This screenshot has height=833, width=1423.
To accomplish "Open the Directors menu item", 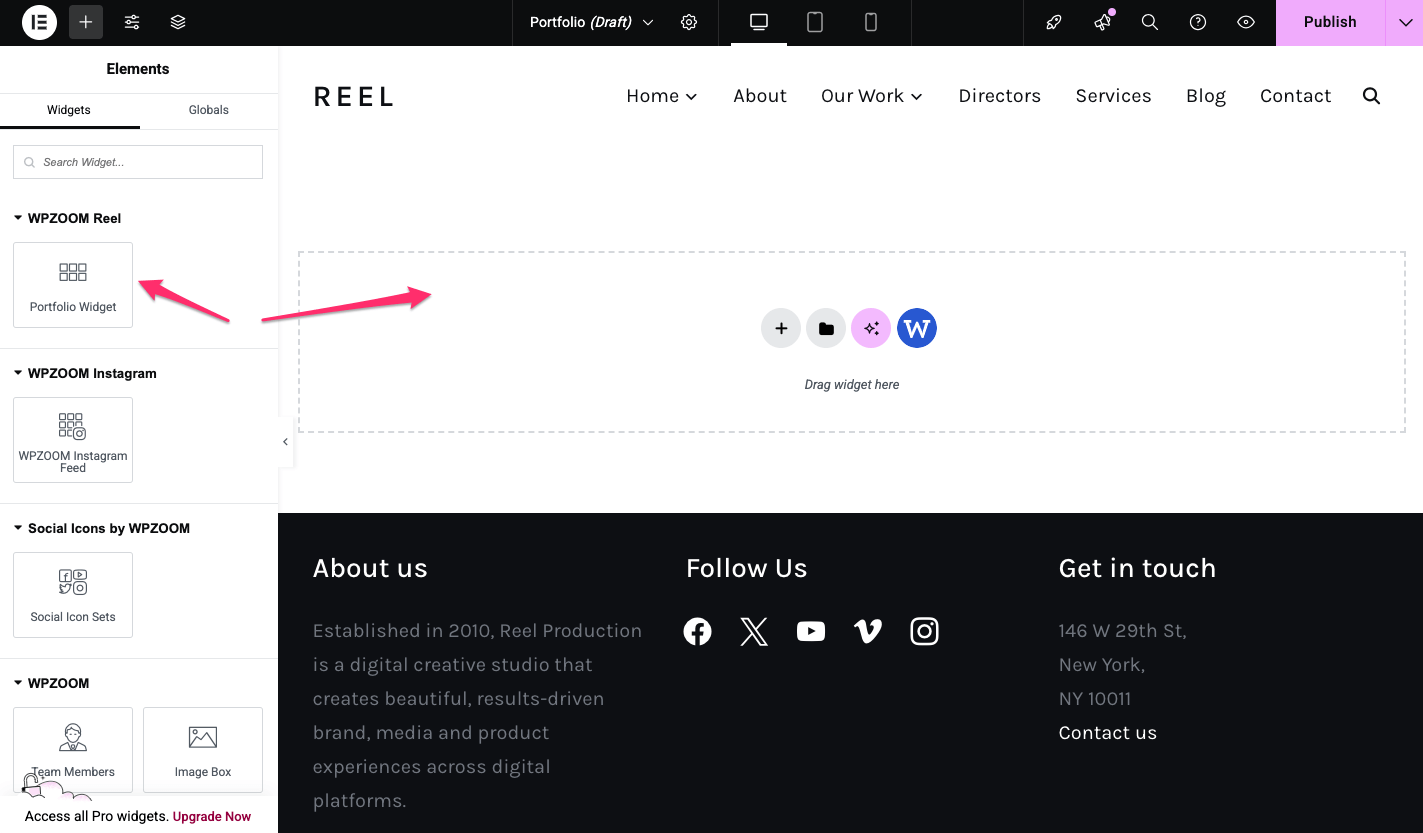I will pos(999,96).
